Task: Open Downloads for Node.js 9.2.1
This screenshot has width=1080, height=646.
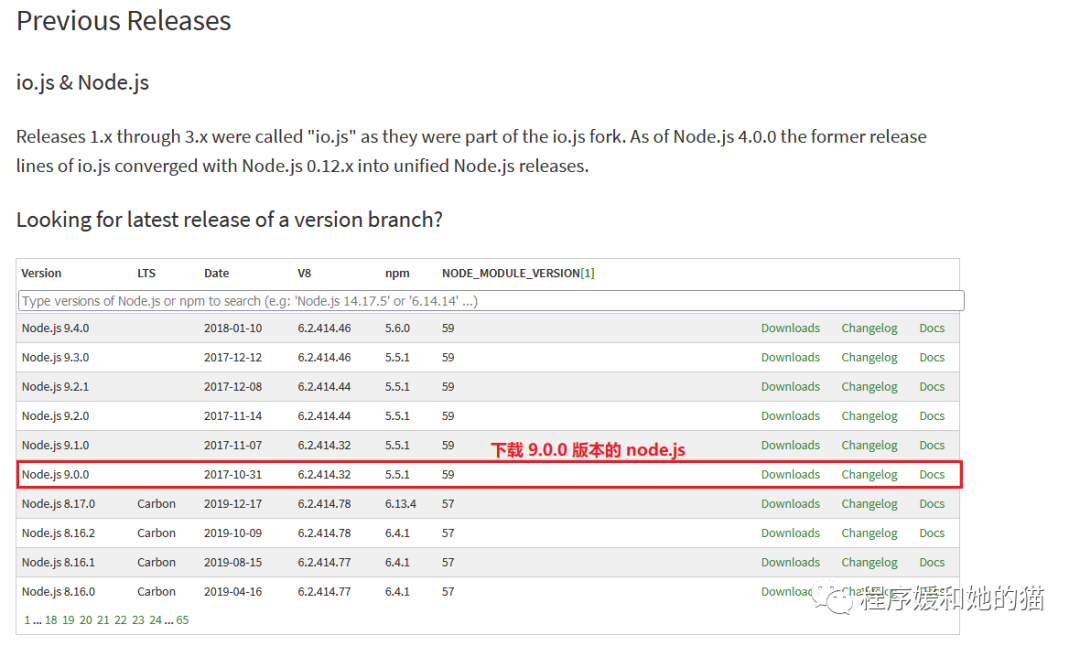Action: click(x=790, y=387)
